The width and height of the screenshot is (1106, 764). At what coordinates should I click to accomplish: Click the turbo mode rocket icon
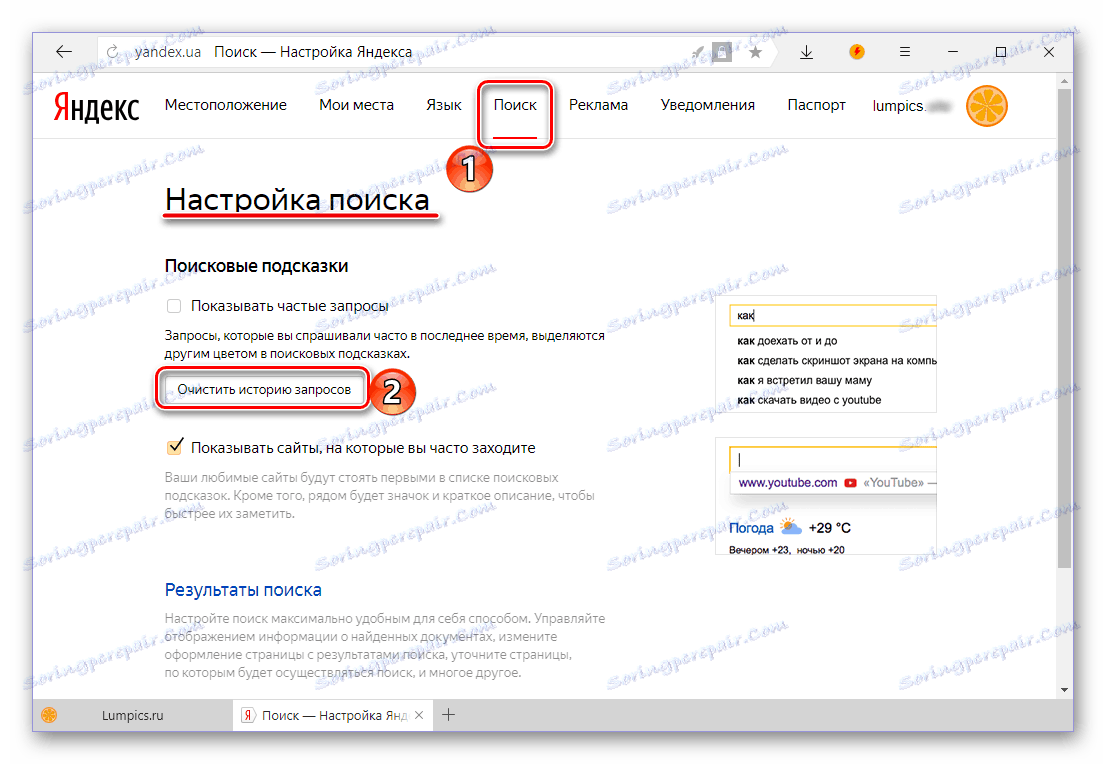click(698, 51)
